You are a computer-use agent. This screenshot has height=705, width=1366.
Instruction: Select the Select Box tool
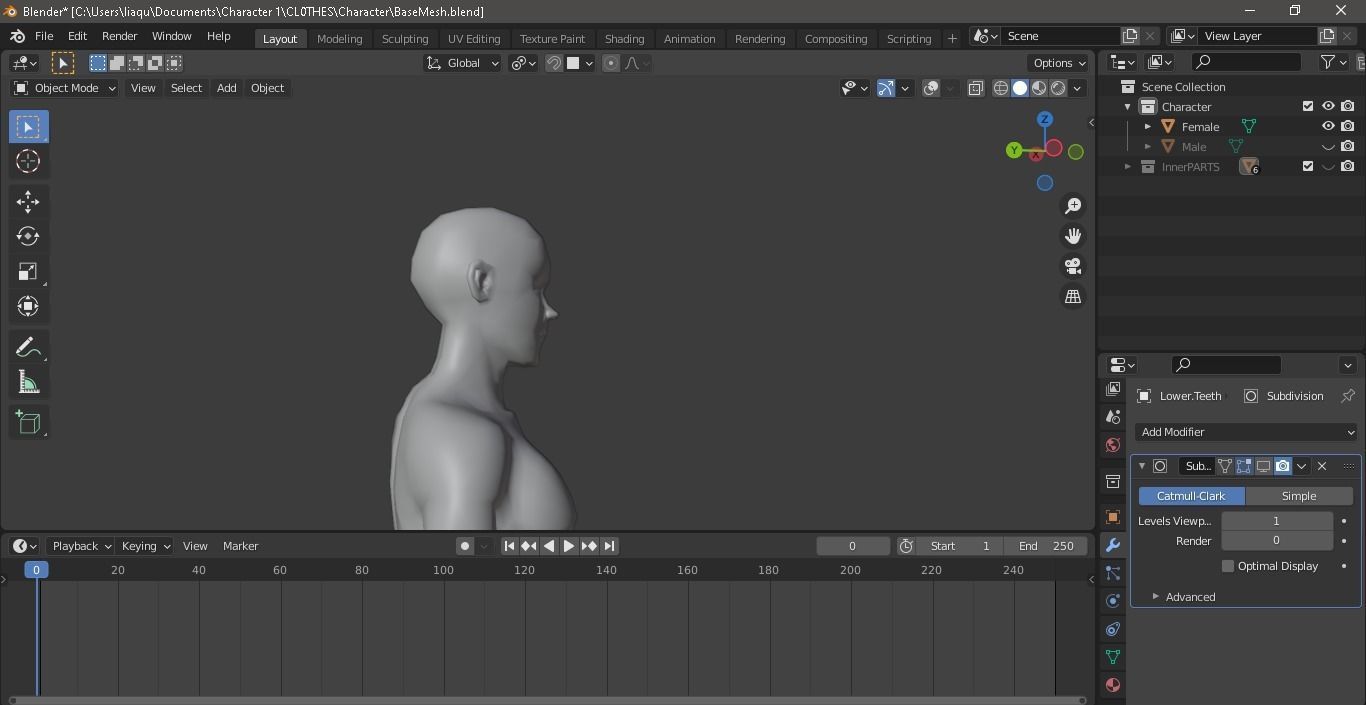click(x=28, y=127)
